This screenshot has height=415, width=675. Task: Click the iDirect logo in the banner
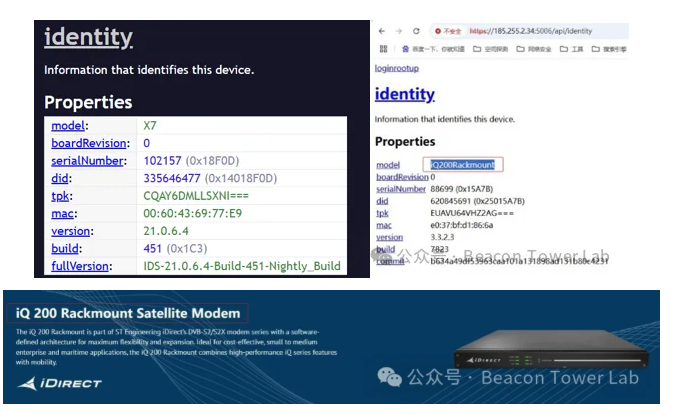coord(59,383)
